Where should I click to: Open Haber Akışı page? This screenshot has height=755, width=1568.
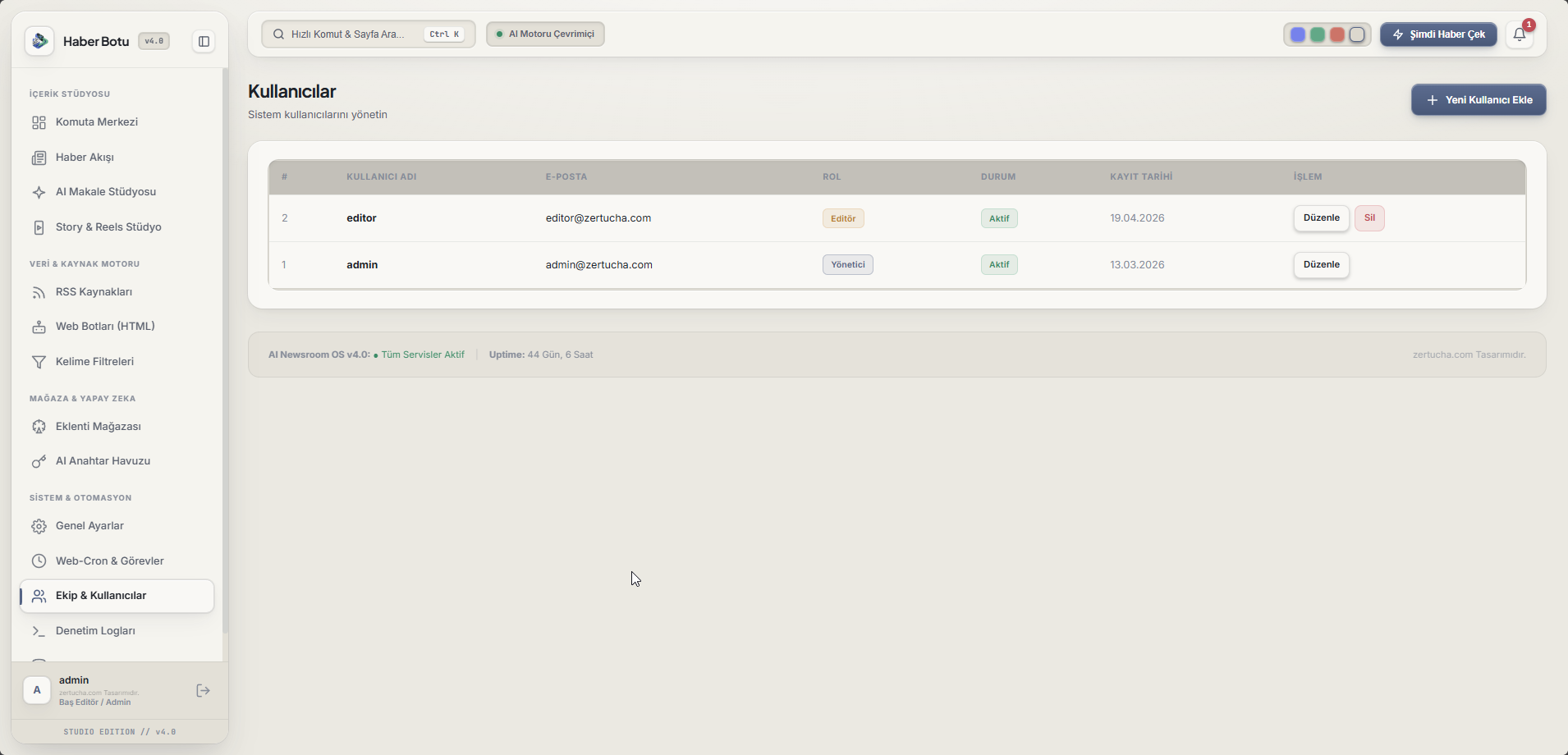(117, 158)
